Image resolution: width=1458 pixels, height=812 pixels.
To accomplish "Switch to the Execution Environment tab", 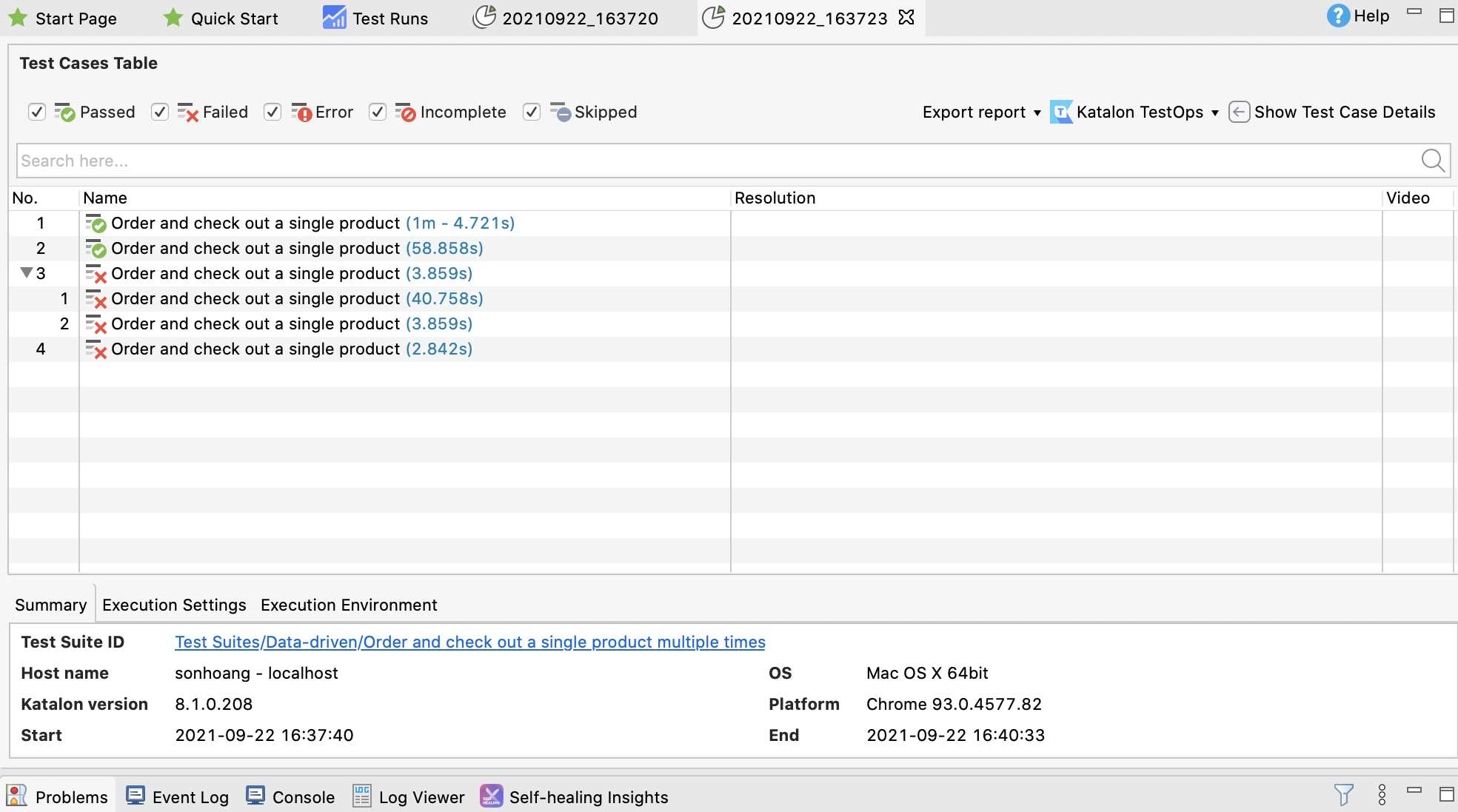I will click(348, 605).
